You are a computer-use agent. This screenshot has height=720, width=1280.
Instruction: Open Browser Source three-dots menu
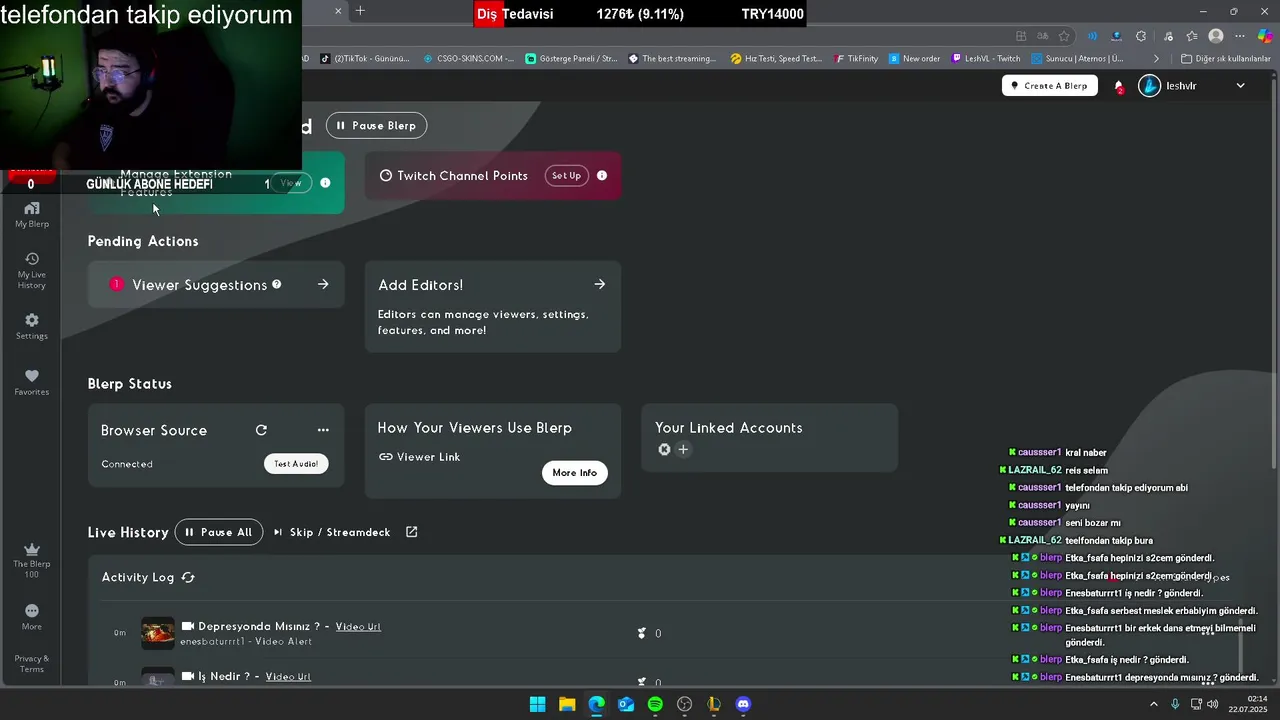pos(323,430)
